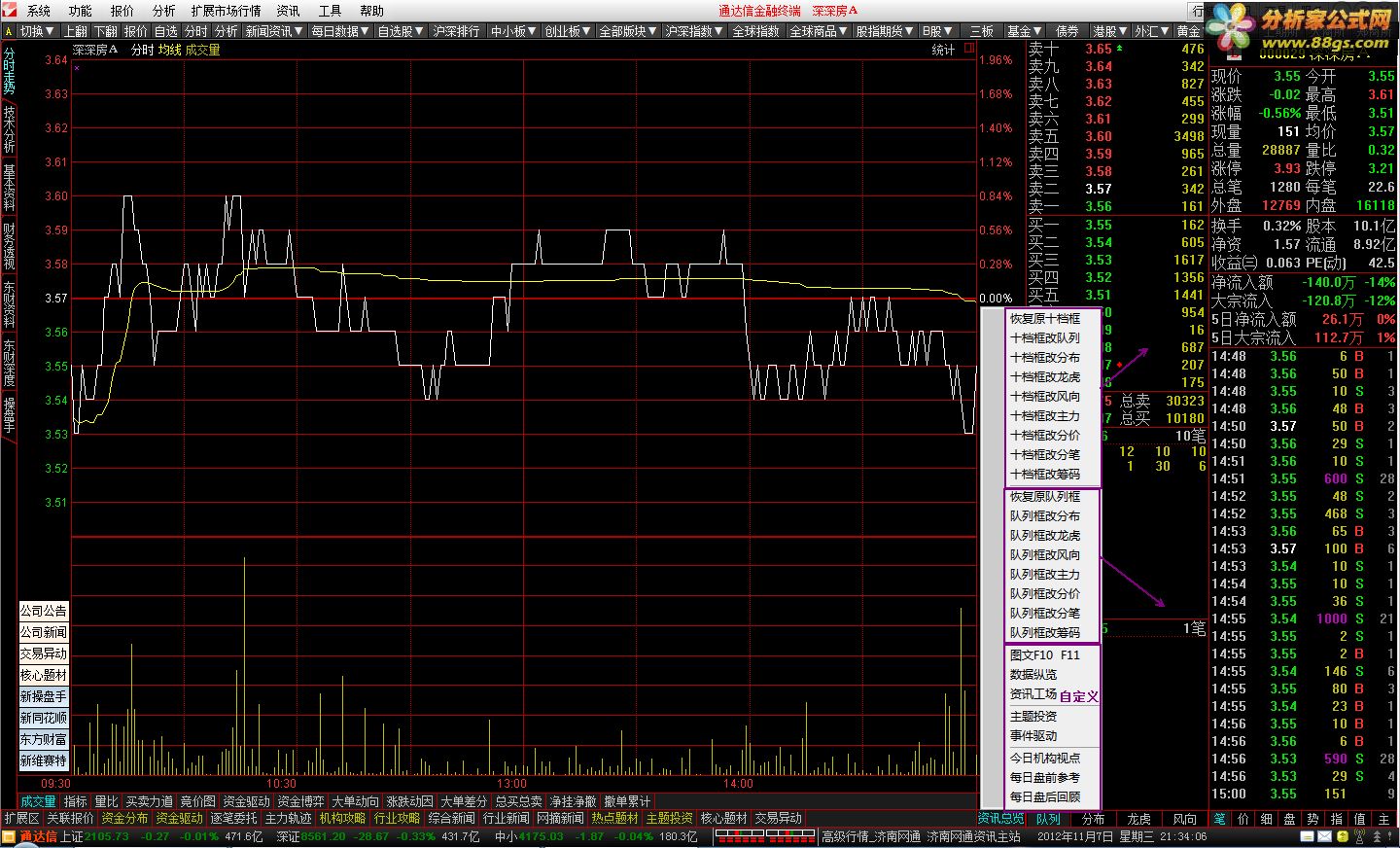Click the 核心题材 button on the chart
The width and height of the screenshot is (1400, 848).
(x=44, y=675)
